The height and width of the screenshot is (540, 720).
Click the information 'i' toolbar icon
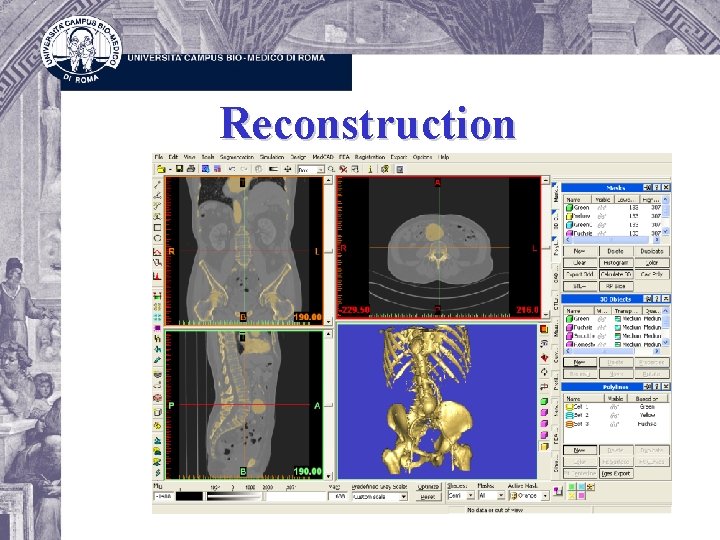(x=370, y=169)
